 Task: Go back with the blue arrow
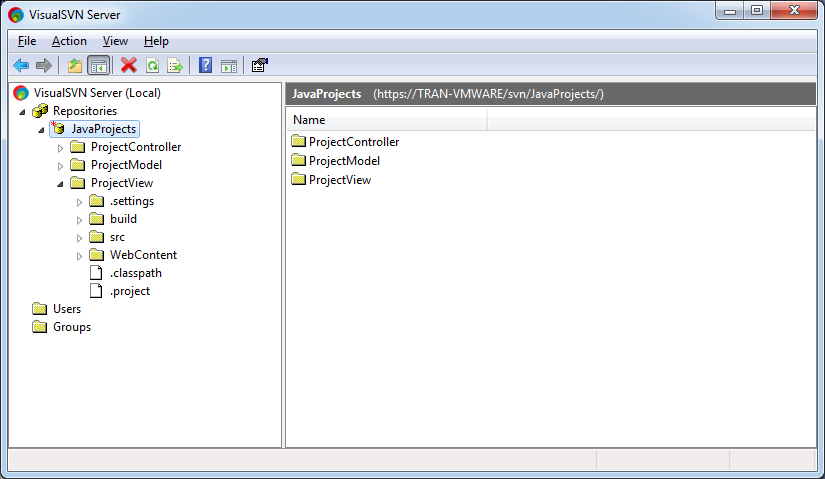click(x=21, y=65)
